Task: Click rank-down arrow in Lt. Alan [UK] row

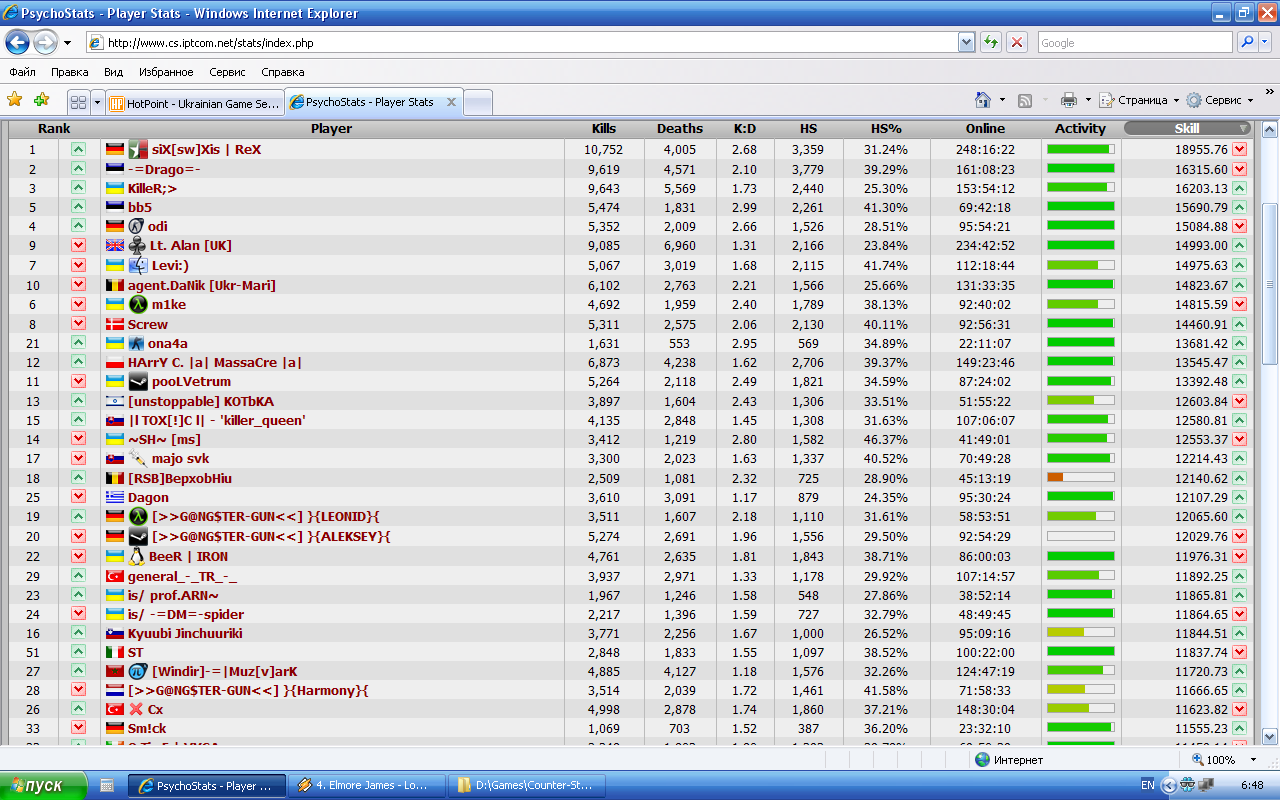Action: pos(78,246)
